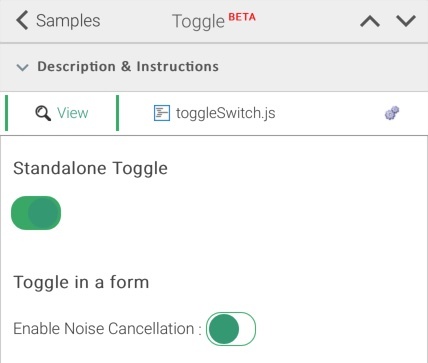Toggle the Enable Noise Cancellation switch
Viewport: 428px width, 363px height.
(x=231, y=329)
